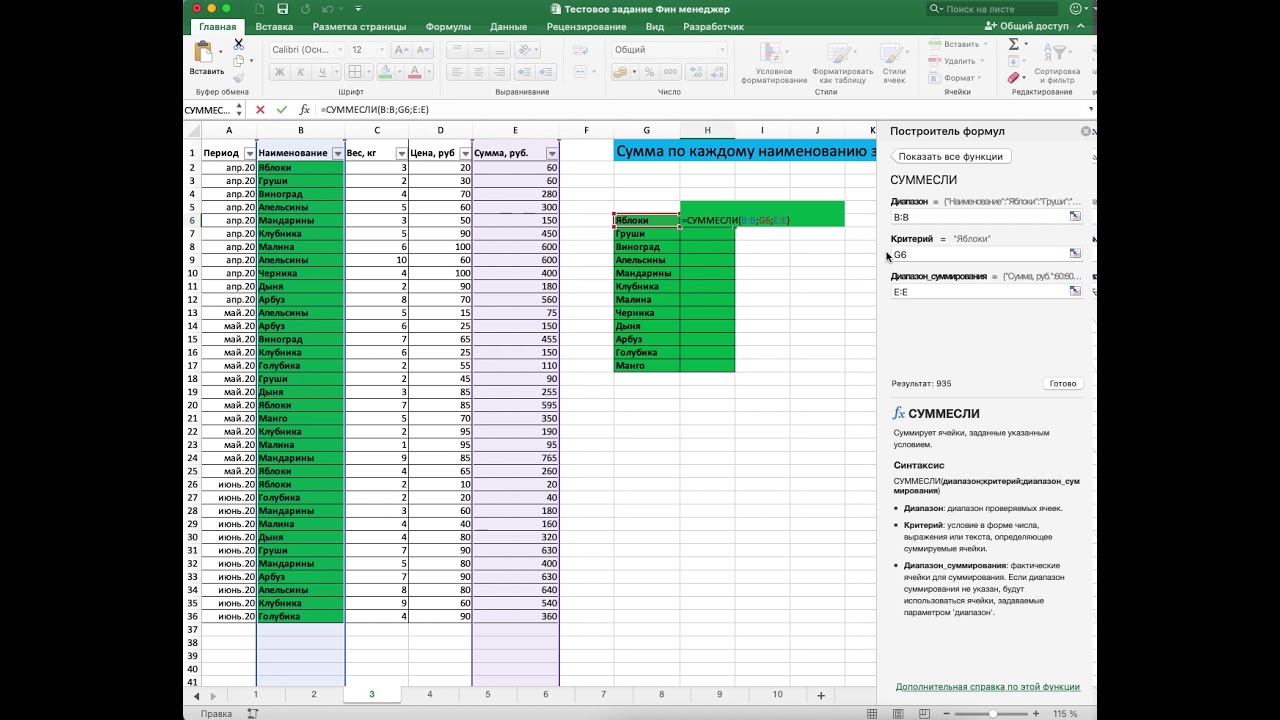This screenshot has height=720, width=1280.
Task: Confirm formula entry with the green checkmark
Action: [282, 110]
